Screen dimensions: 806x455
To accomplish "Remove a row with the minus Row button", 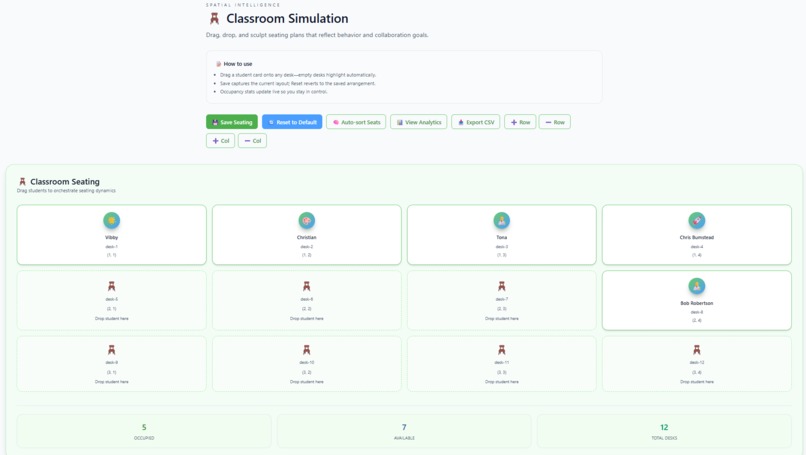I will (555, 122).
